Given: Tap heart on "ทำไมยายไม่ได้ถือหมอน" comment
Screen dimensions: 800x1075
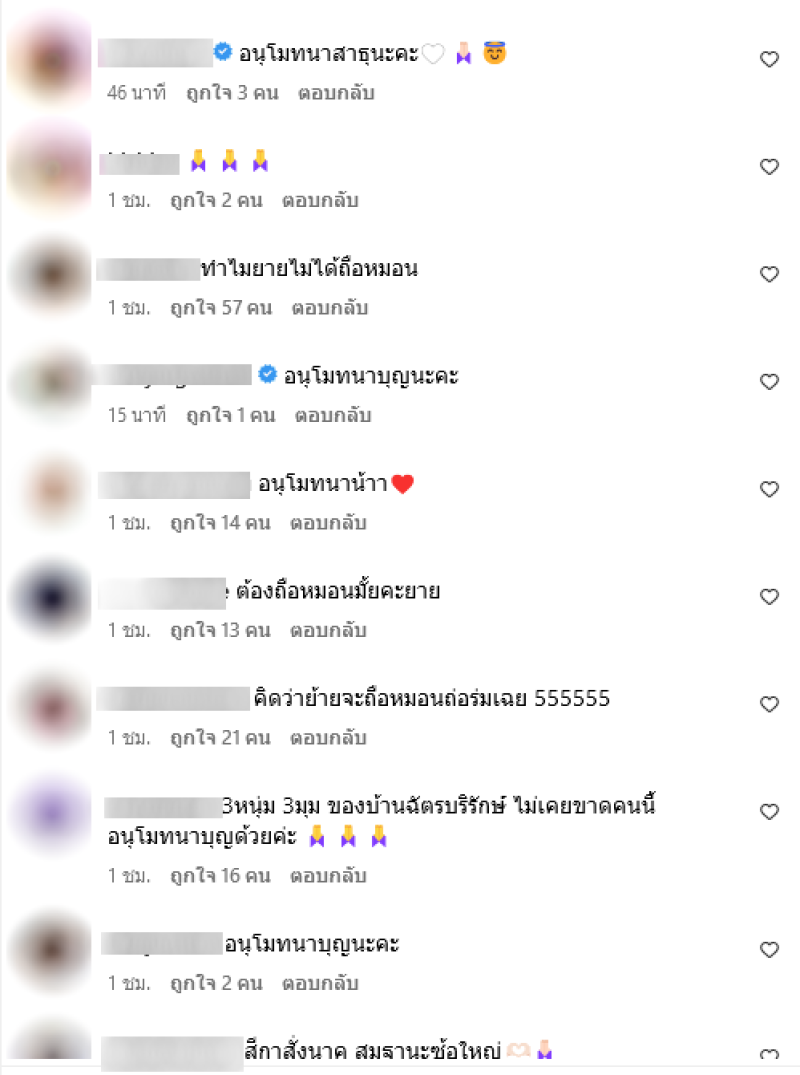Looking at the screenshot, I should 769,274.
